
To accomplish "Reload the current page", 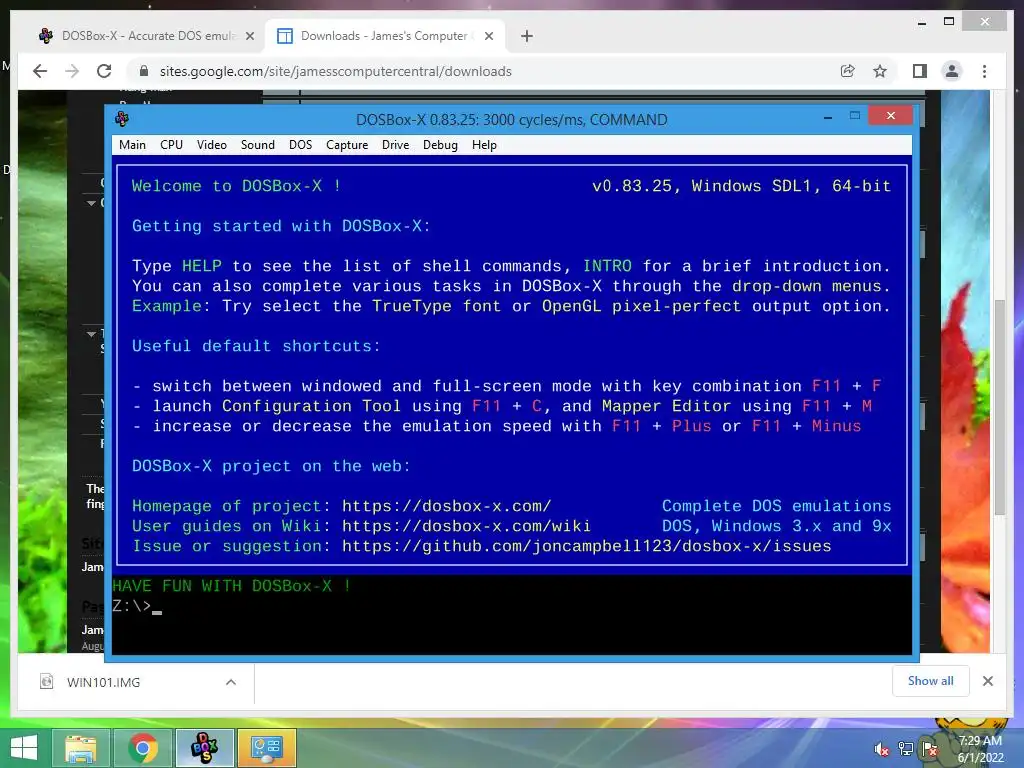I will (104, 71).
